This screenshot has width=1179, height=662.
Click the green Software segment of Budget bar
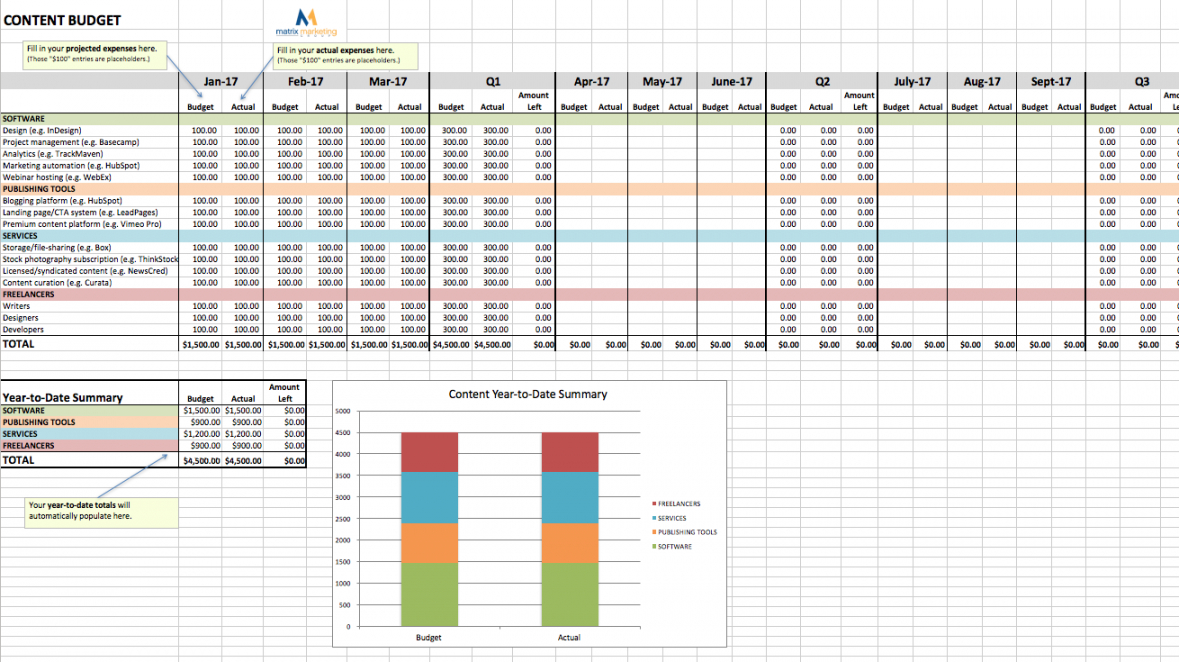[x=428, y=594]
